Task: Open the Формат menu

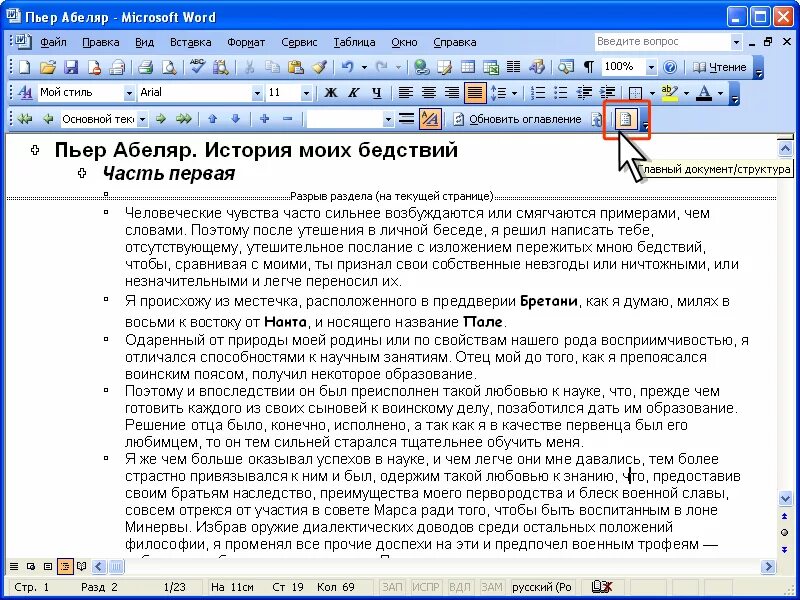Action: coord(246,42)
